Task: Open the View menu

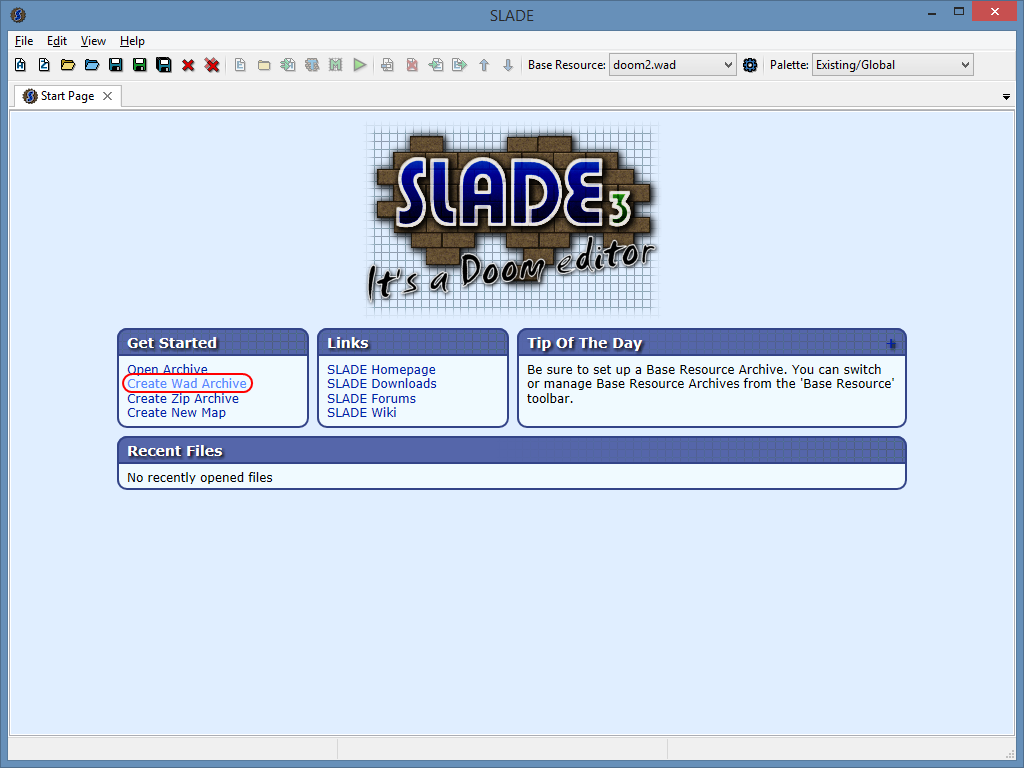Action: pyautogui.click(x=93, y=40)
